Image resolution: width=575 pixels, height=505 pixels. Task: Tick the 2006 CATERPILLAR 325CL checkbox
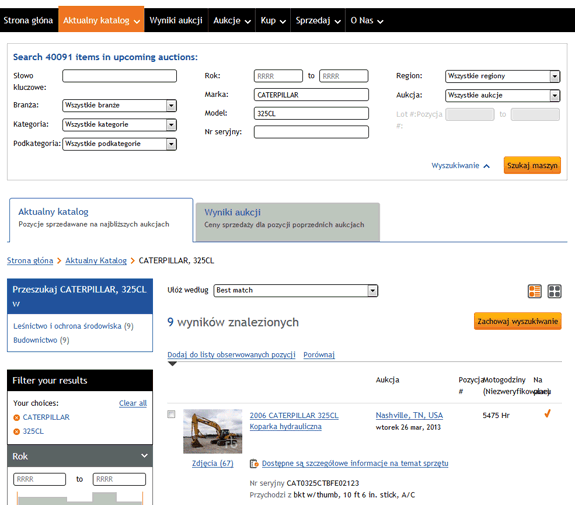pos(171,414)
